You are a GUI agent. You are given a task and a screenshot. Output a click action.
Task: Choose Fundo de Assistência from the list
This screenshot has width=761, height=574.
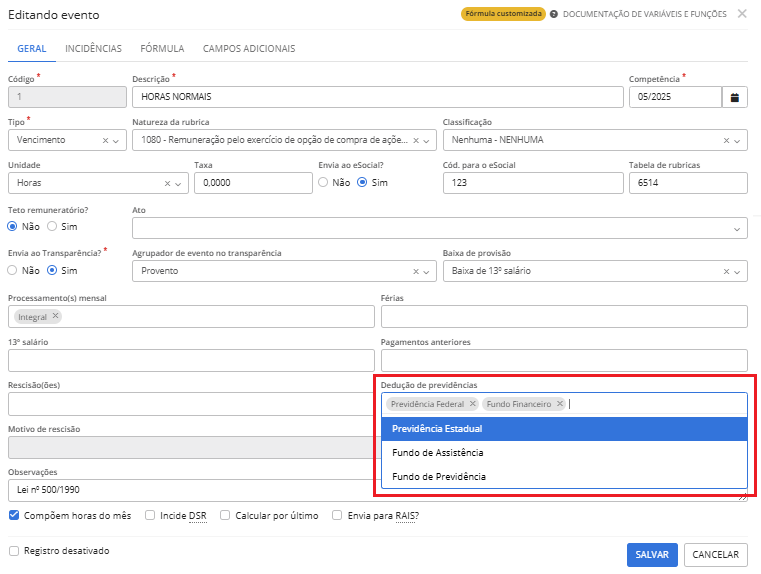[439, 452]
